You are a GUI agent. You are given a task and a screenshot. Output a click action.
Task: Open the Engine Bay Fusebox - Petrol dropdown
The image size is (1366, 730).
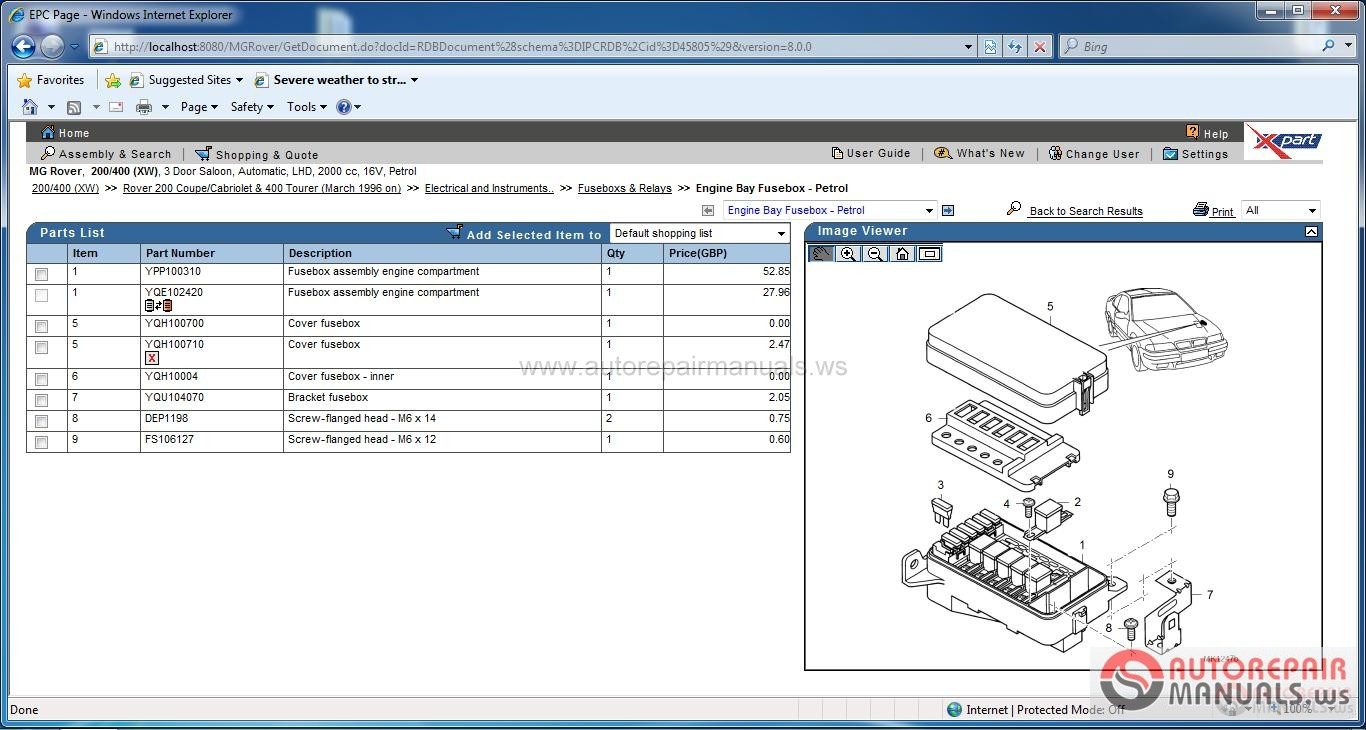[x=830, y=210]
